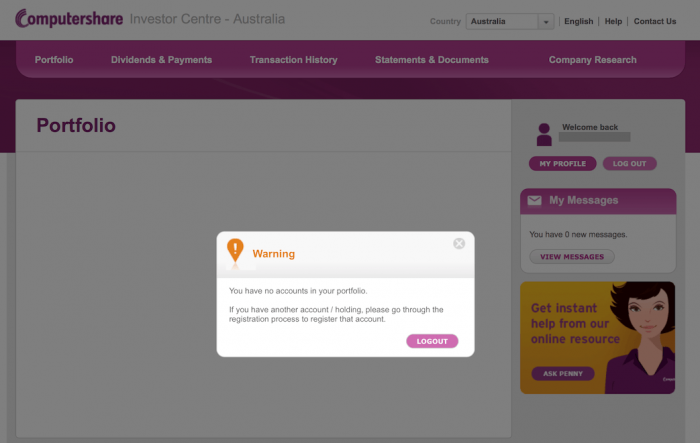This screenshot has width=700, height=443.
Task: Click the Computershare logo
Action: [69, 19]
